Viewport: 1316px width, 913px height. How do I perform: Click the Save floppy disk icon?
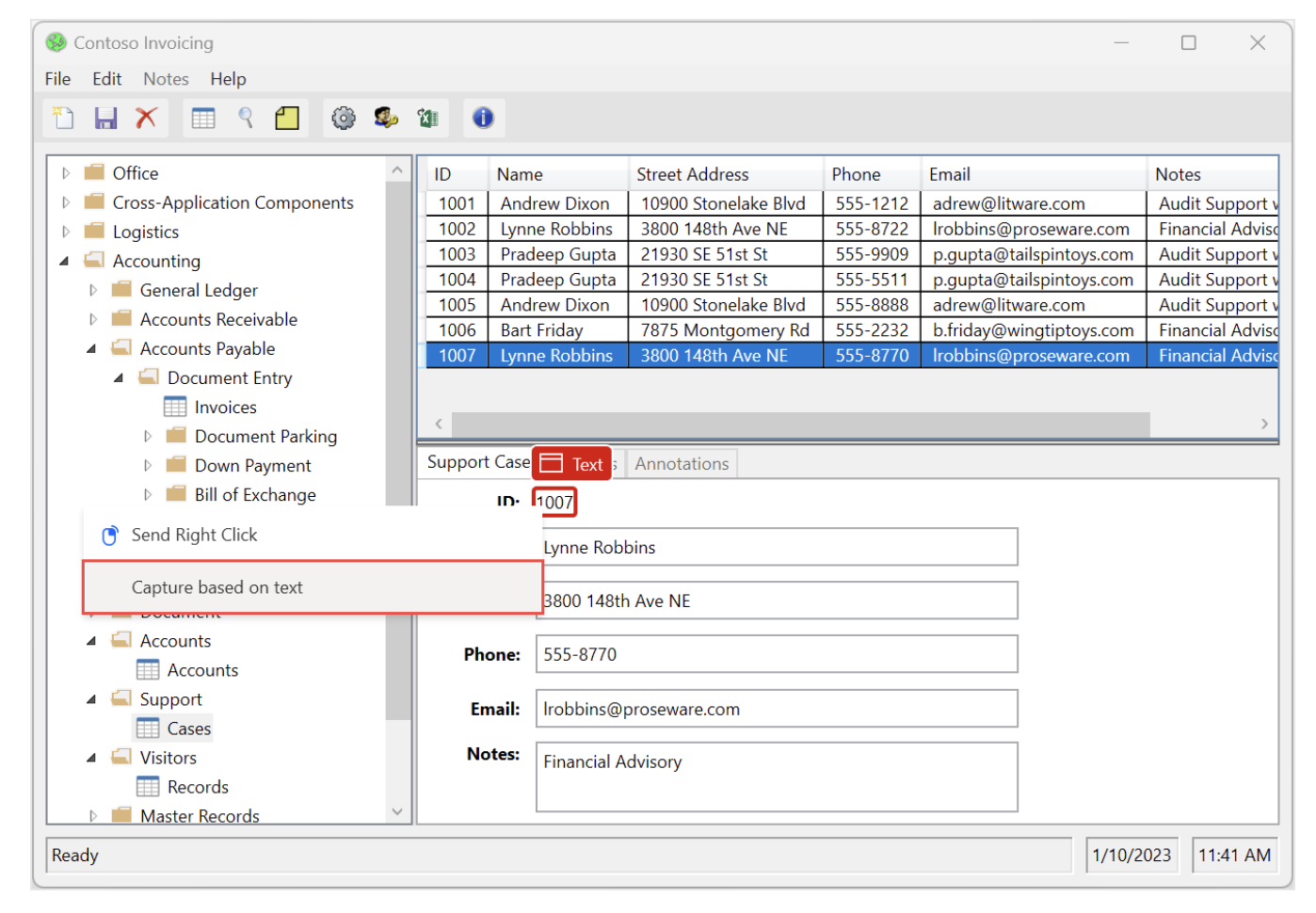click(x=105, y=118)
